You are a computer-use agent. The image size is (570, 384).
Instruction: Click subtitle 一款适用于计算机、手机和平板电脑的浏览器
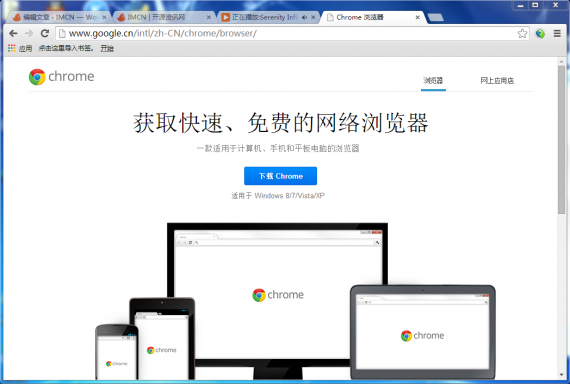pos(278,148)
